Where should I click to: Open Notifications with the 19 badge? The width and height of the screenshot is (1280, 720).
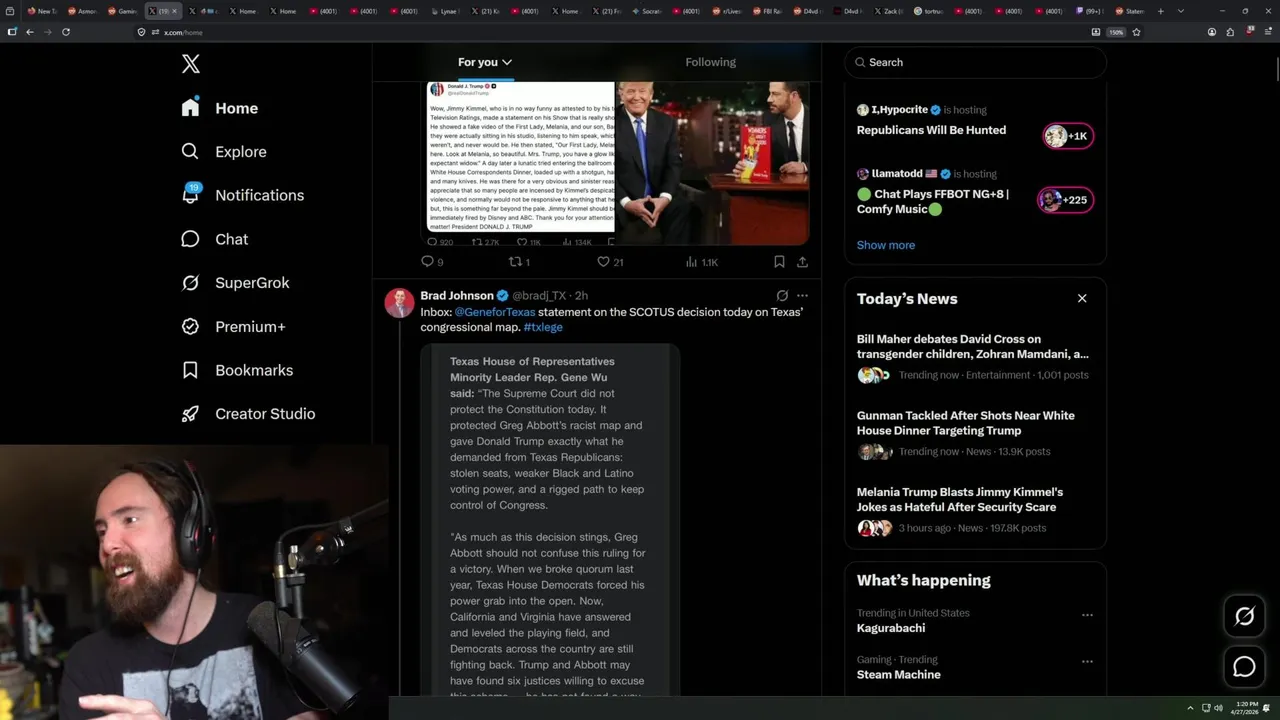pyautogui.click(x=243, y=195)
